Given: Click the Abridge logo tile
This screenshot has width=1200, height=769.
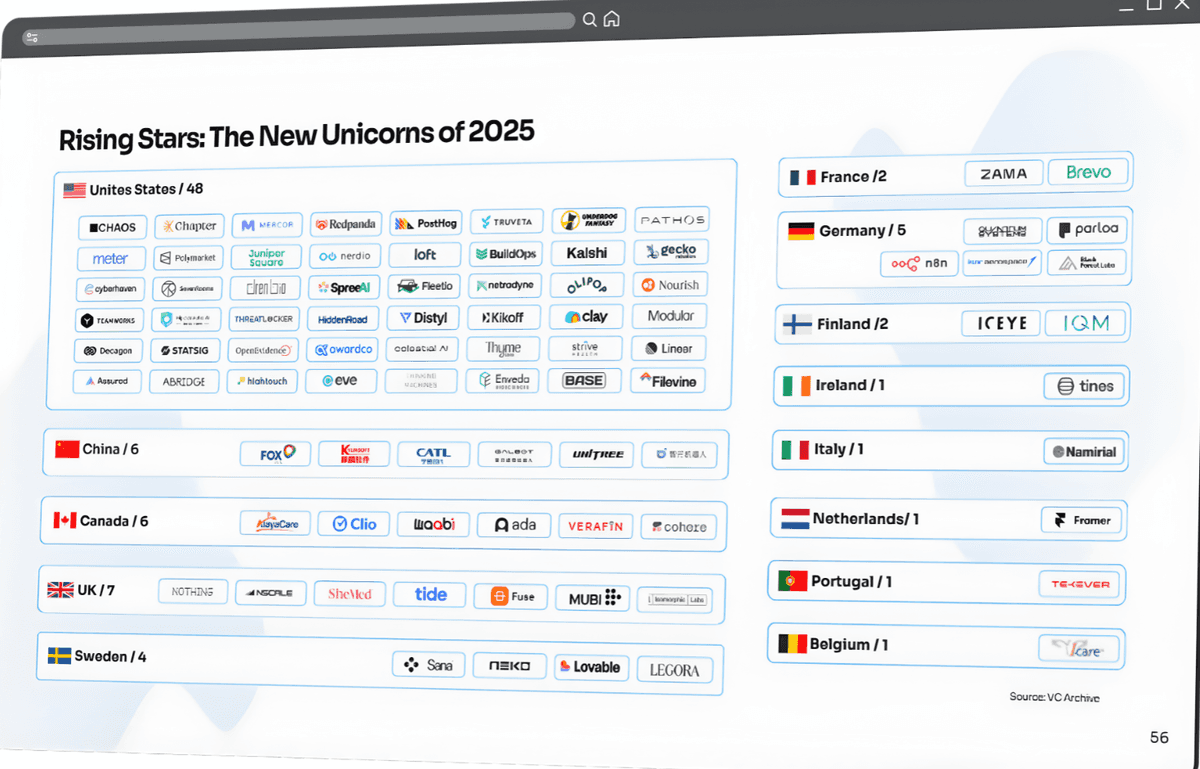Looking at the screenshot, I should click(184, 382).
